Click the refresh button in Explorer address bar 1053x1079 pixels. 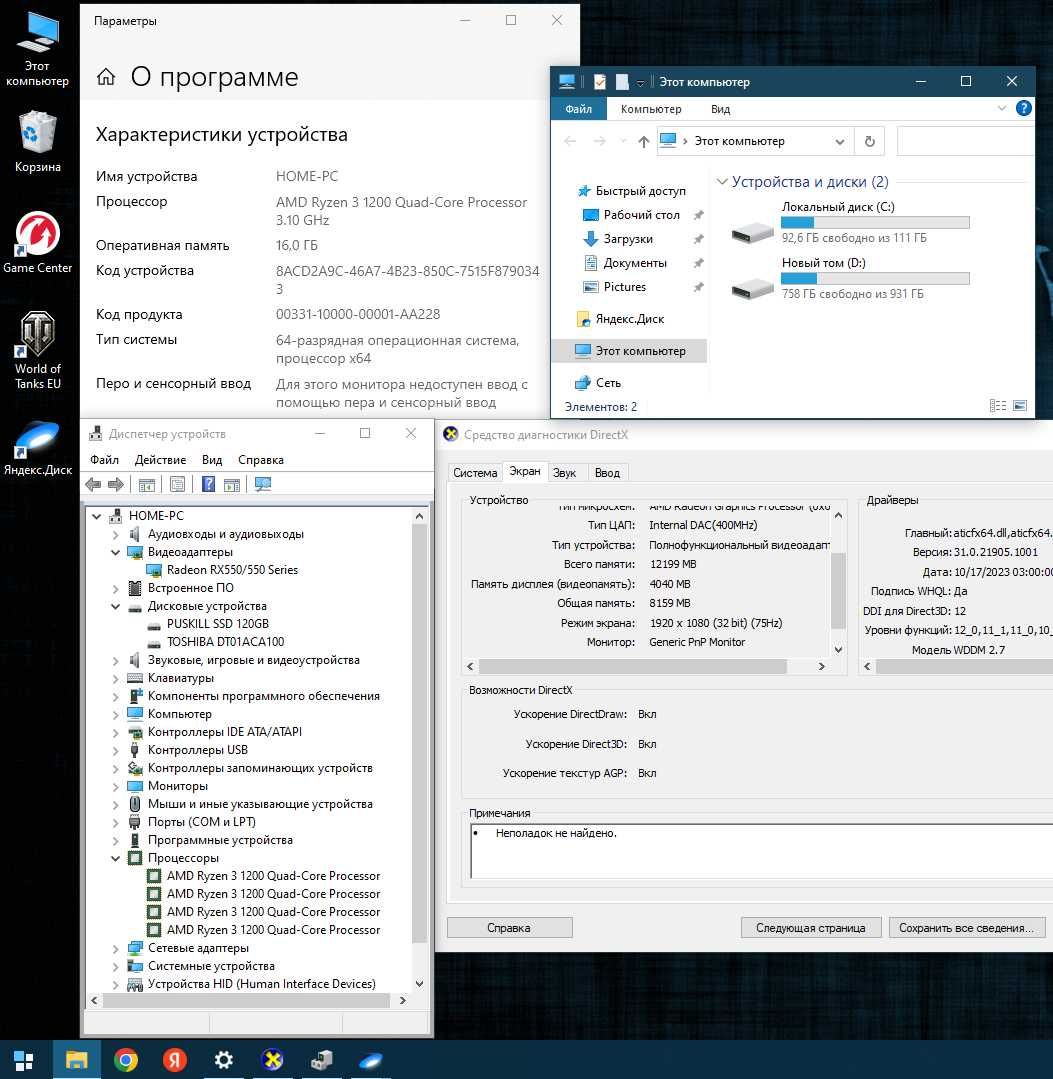(869, 141)
